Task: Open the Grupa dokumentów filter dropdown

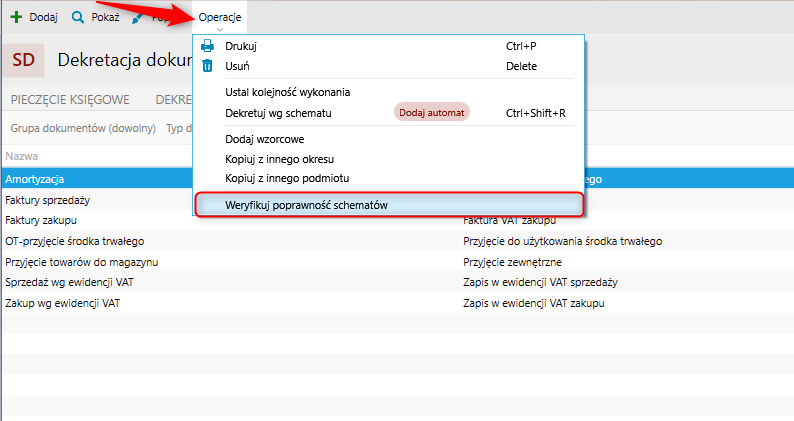Action: point(83,128)
